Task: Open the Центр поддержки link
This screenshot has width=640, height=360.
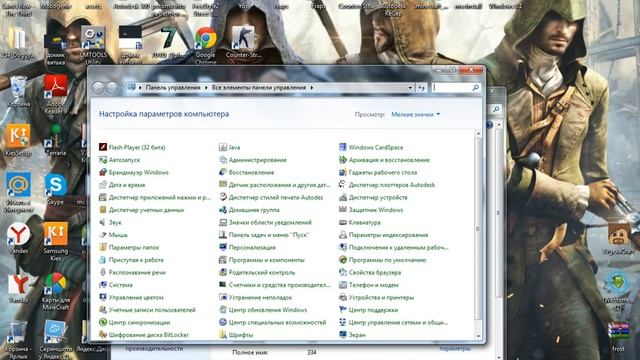Action: (373, 310)
